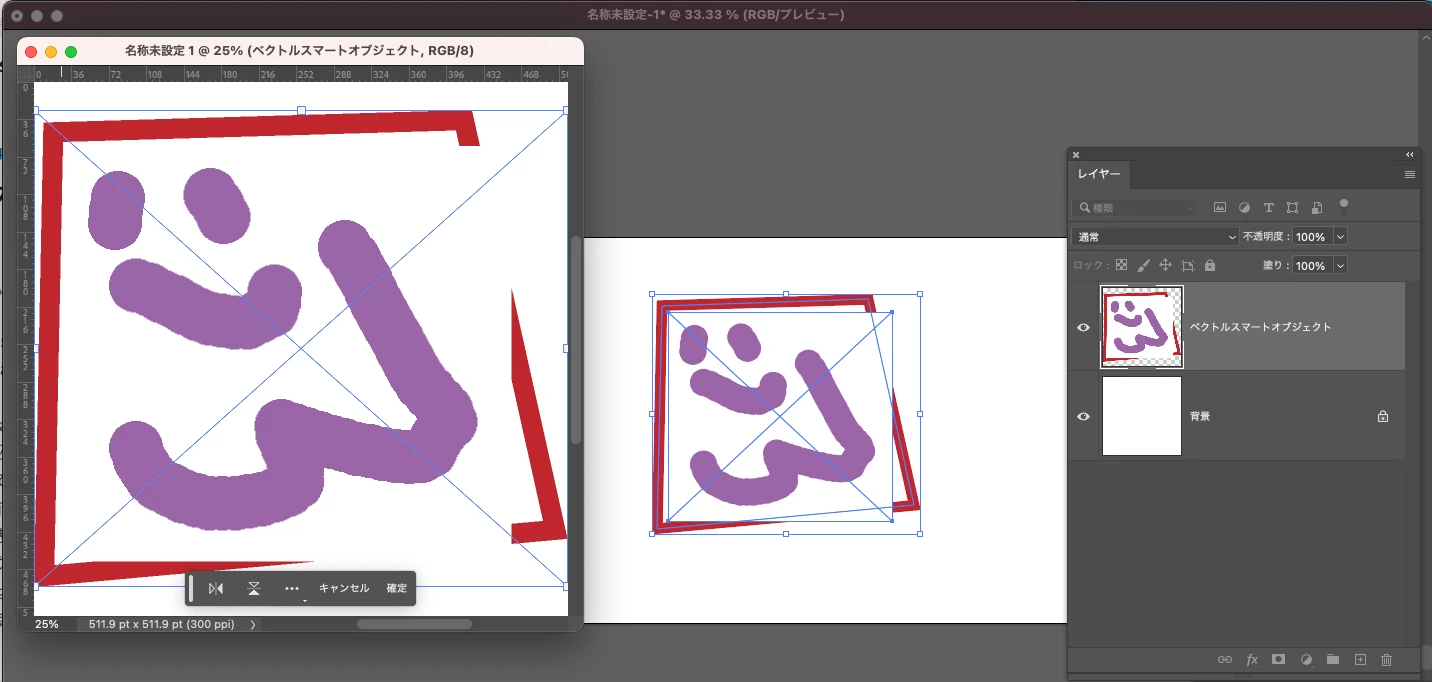Click the fx layer style icon
This screenshot has height=682, width=1432.
[1252, 660]
